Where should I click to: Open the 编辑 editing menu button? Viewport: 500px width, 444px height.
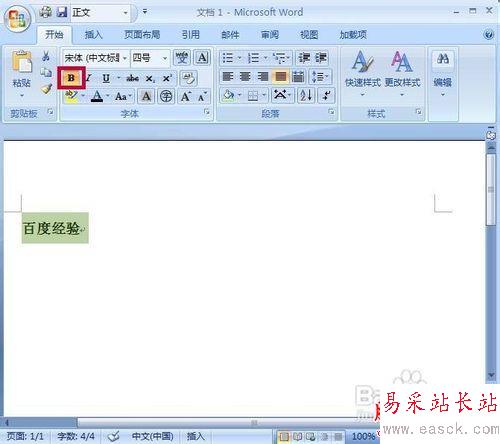443,74
